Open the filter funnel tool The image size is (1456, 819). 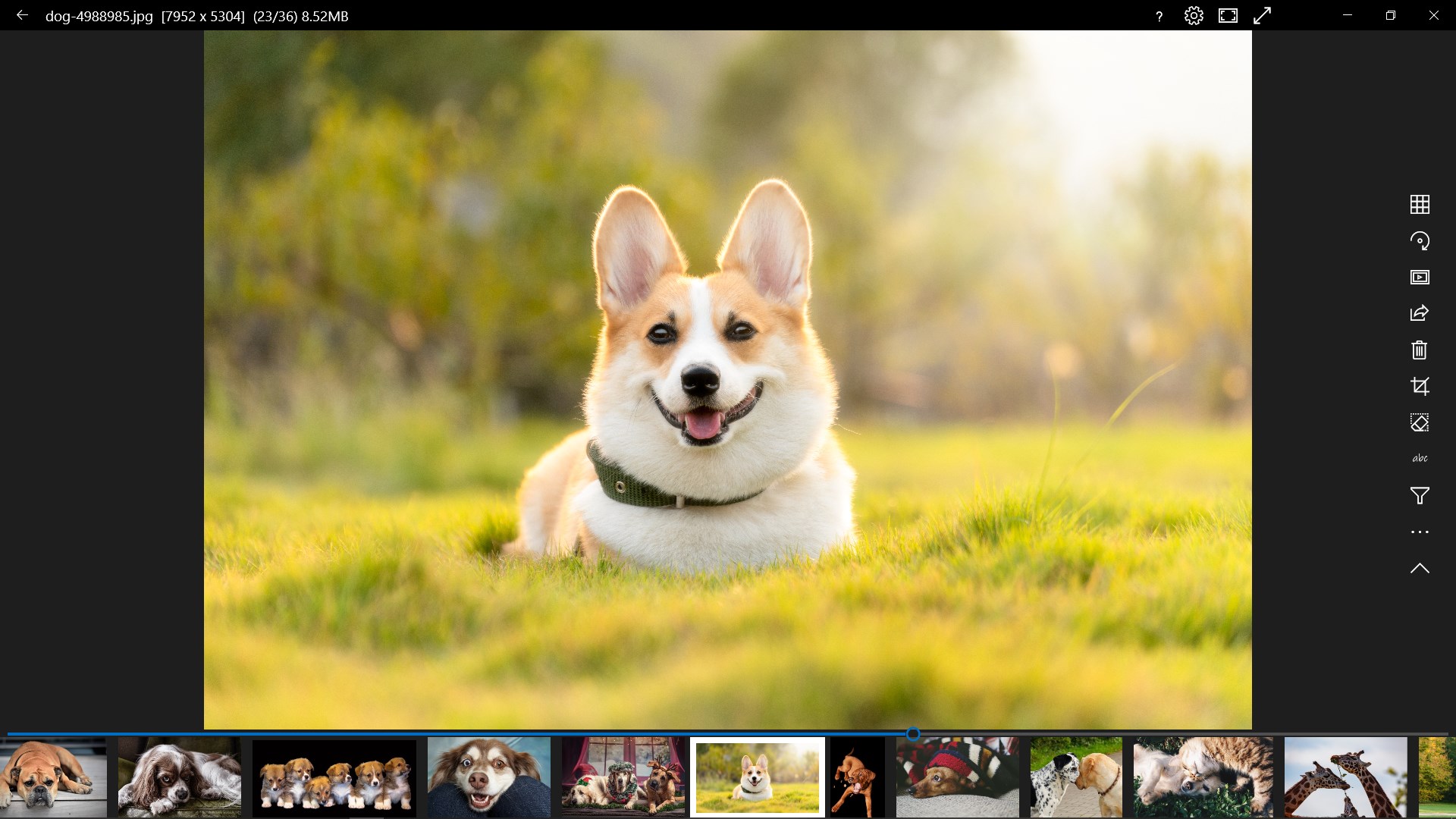[x=1420, y=495]
